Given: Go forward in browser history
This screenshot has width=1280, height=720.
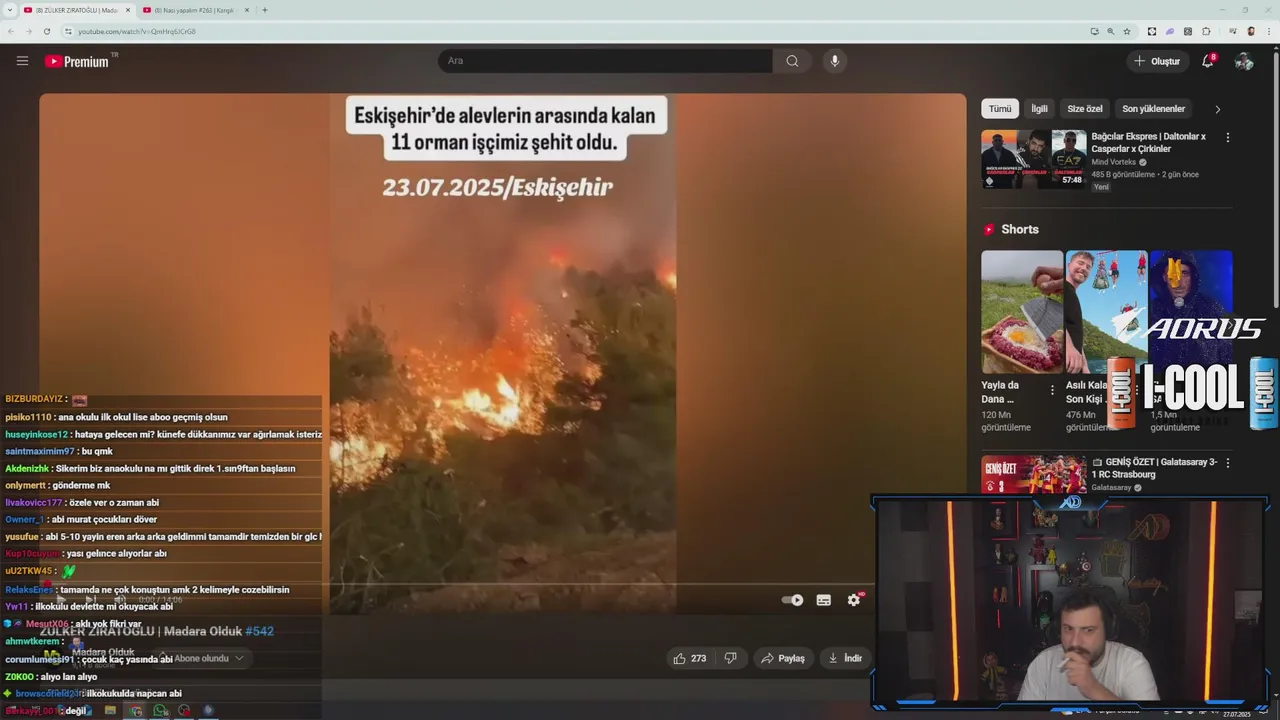Looking at the screenshot, I should point(28,31).
